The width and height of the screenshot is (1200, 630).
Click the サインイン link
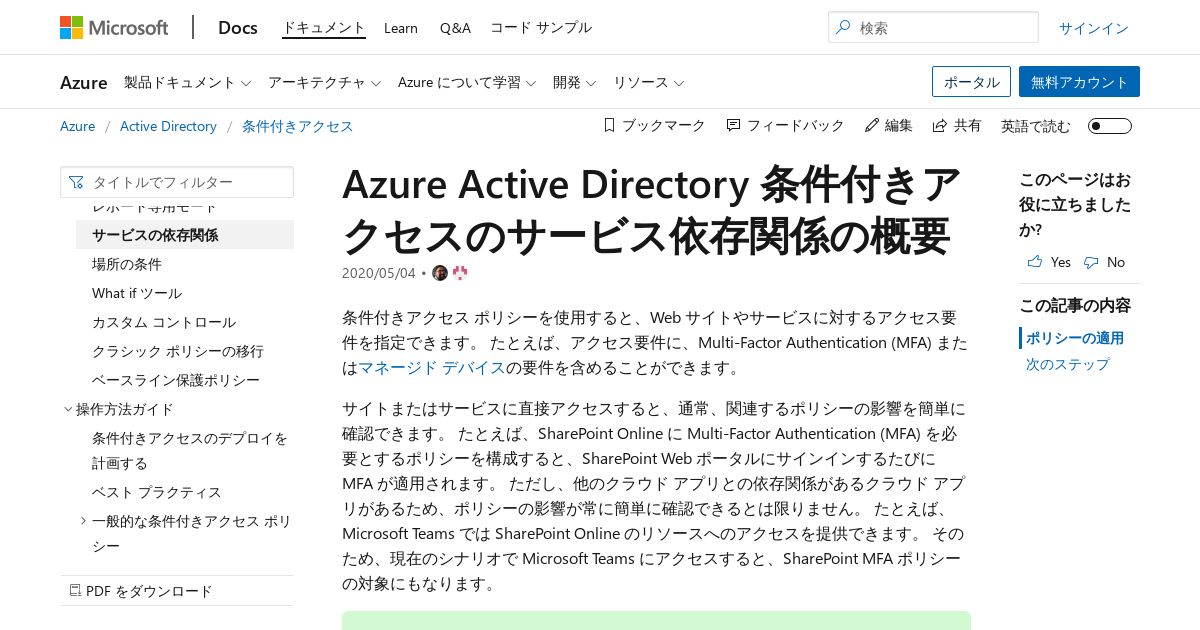pos(1094,28)
